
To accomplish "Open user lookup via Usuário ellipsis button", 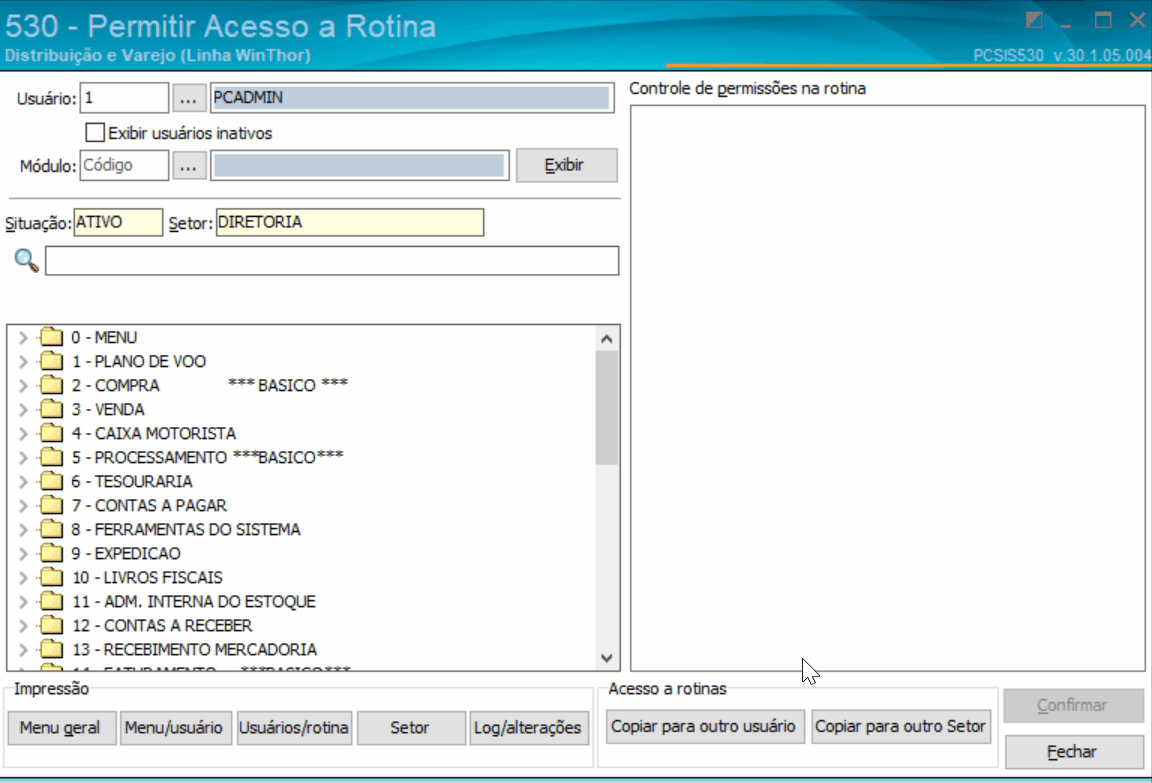I will (x=189, y=98).
